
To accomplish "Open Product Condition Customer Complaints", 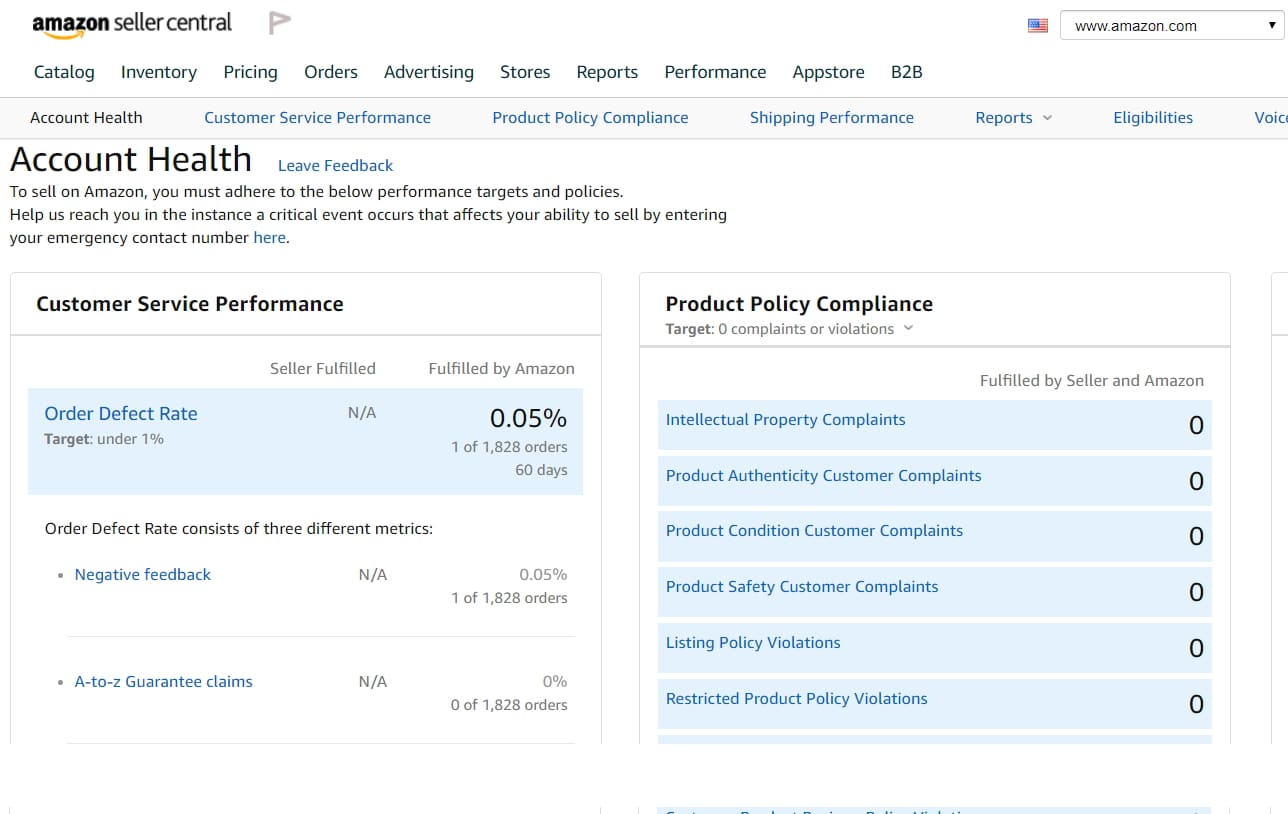I will click(x=814, y=531).
